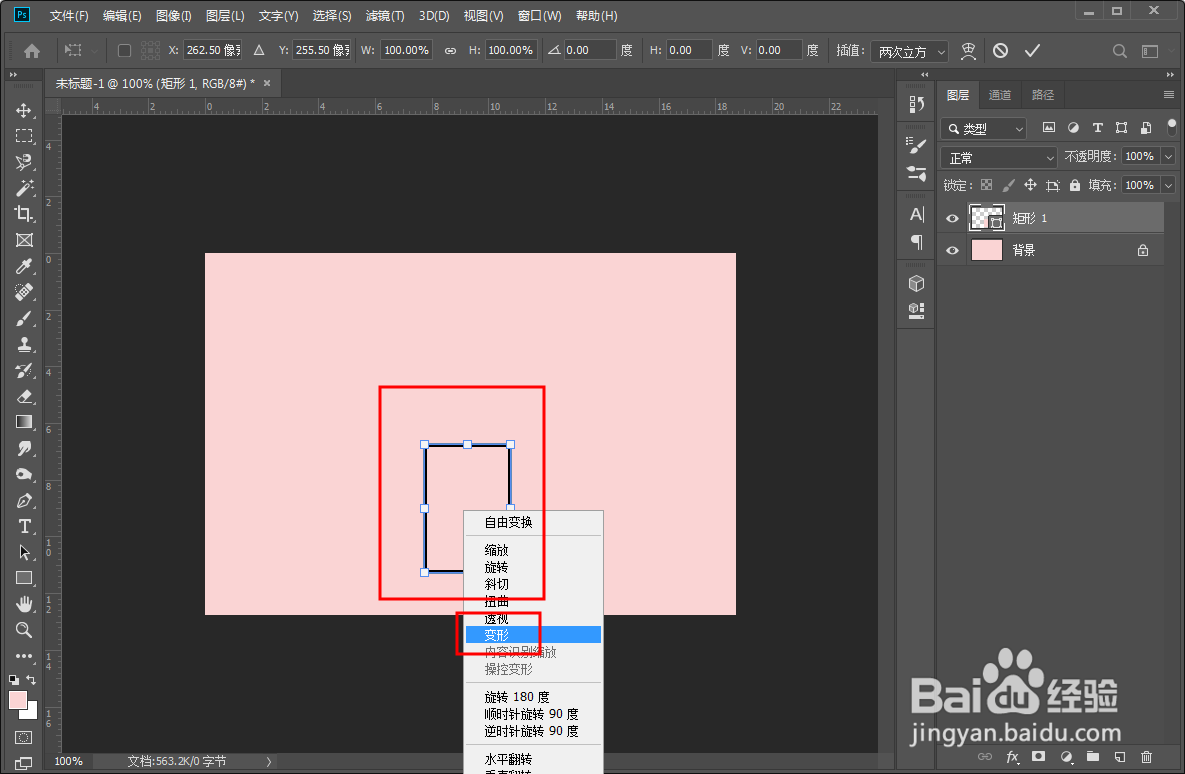This screenshot has height=774, width=1185.
Task: Open the 3D panel cube icon
Action: tap(917, 283)
